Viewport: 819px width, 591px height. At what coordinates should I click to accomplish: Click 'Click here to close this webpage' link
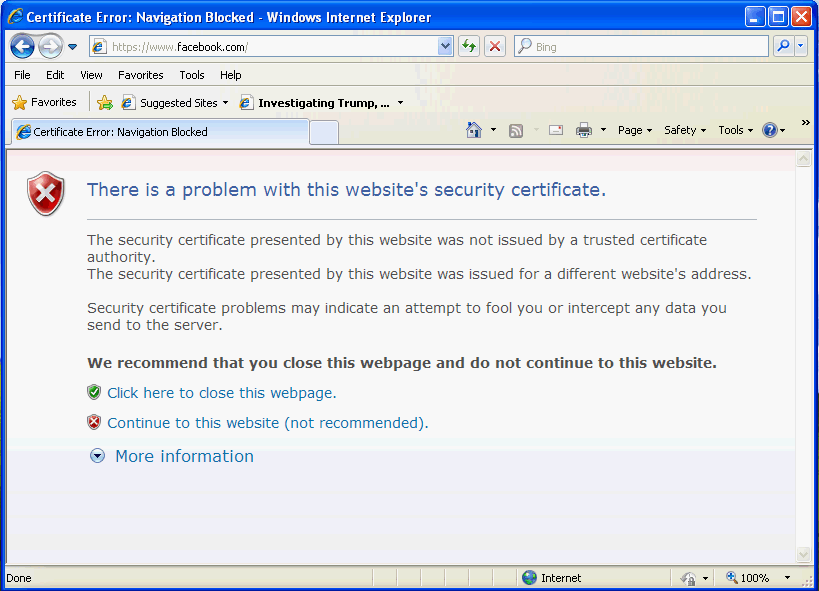221,393
